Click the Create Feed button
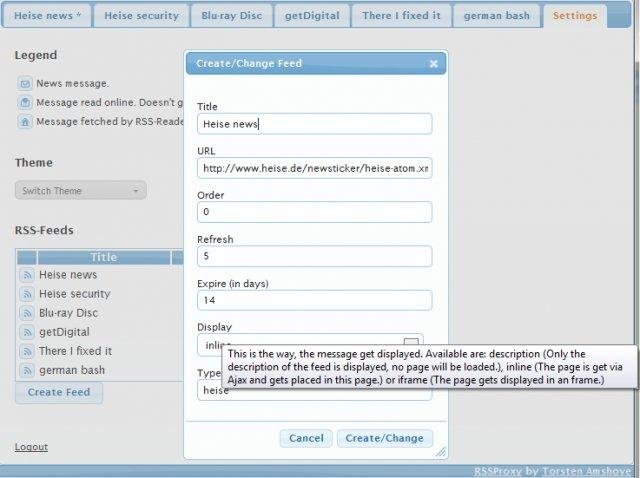 click(x=59, y=392)
